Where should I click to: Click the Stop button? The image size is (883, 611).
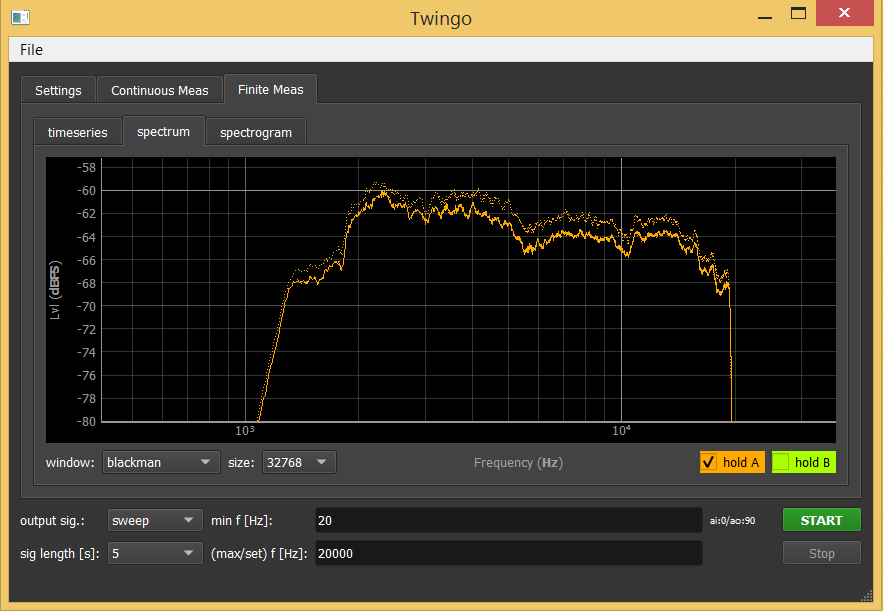[822, 553]
